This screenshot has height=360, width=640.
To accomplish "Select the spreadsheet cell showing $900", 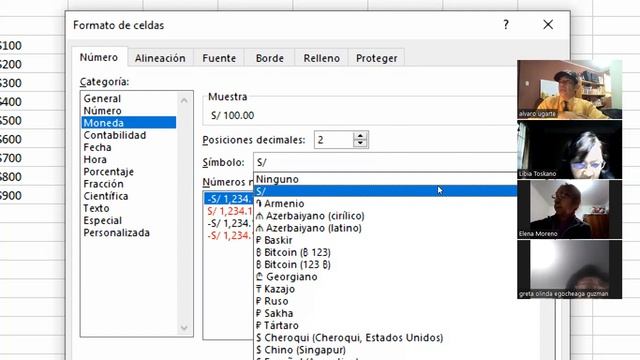I will 32,196.
